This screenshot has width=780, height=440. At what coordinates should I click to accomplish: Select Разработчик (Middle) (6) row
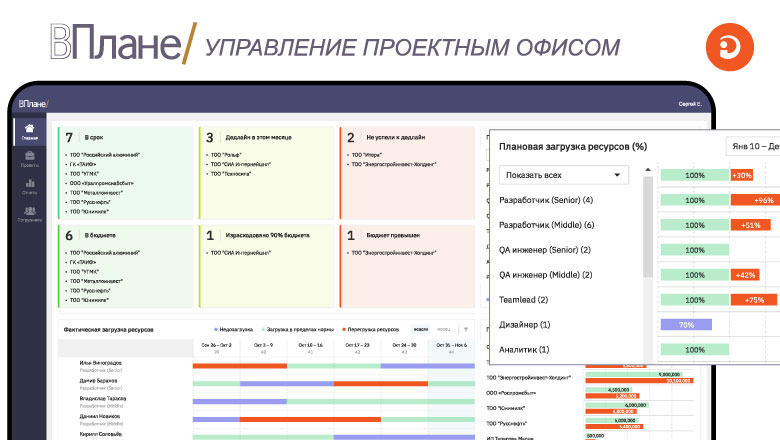click(547, 225)
